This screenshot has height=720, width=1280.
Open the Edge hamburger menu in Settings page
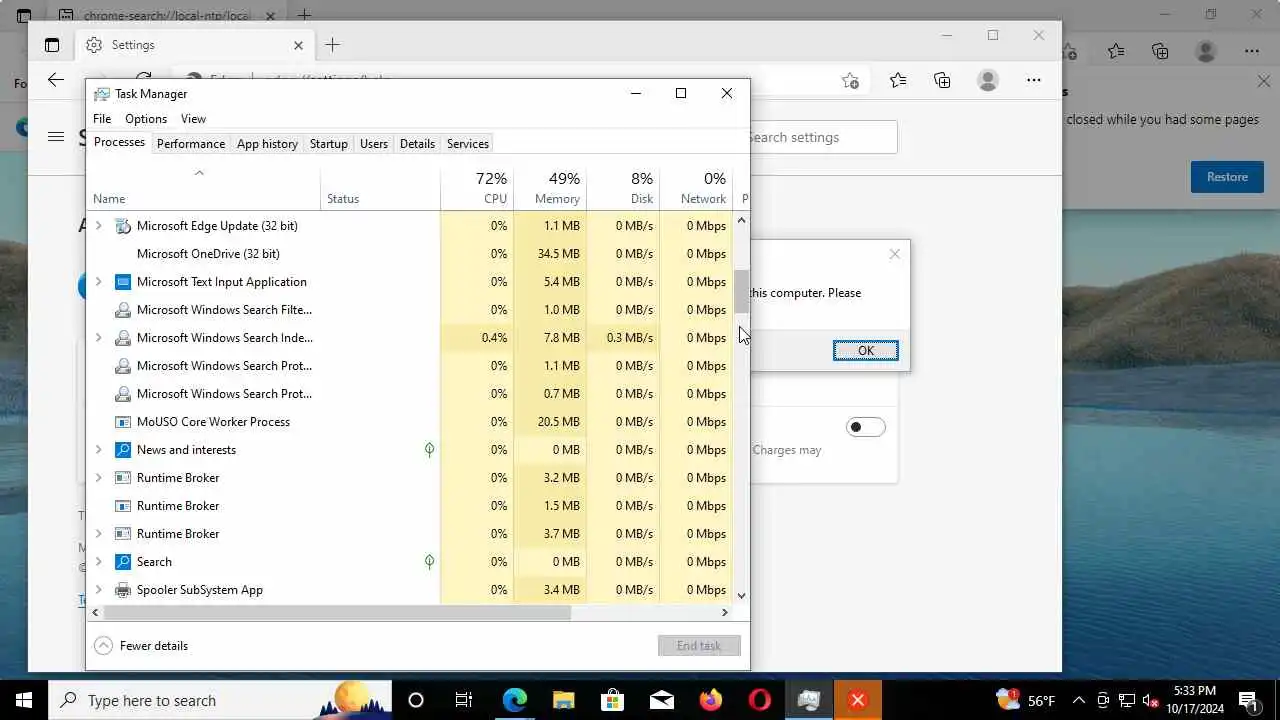[56, 137]
